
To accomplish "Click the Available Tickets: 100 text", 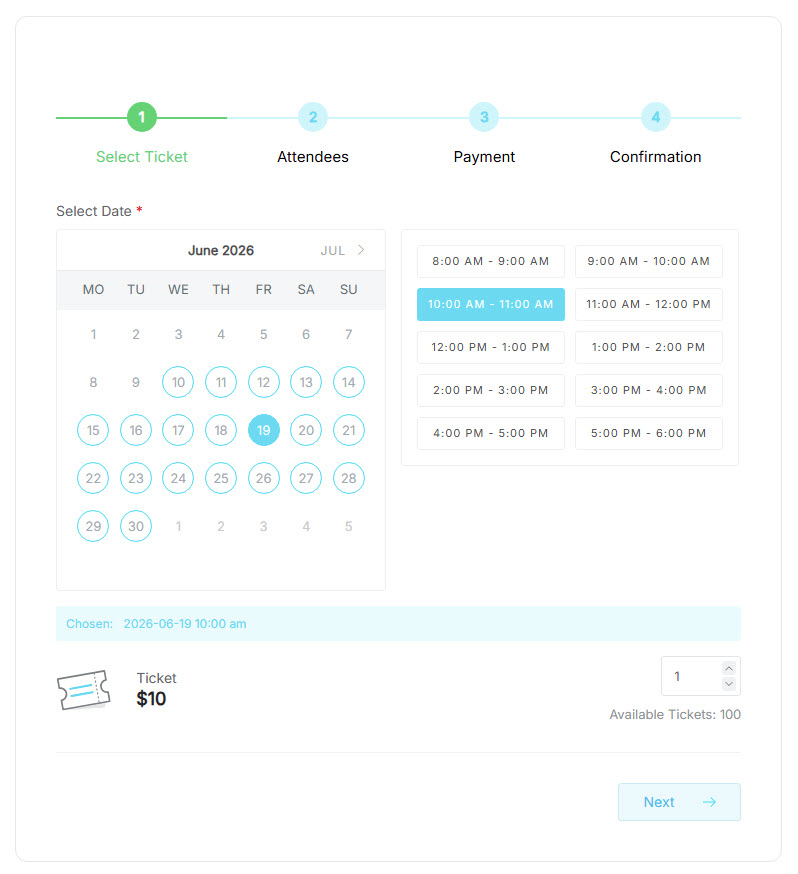I will pyautogui.click(x=675, y=715).
